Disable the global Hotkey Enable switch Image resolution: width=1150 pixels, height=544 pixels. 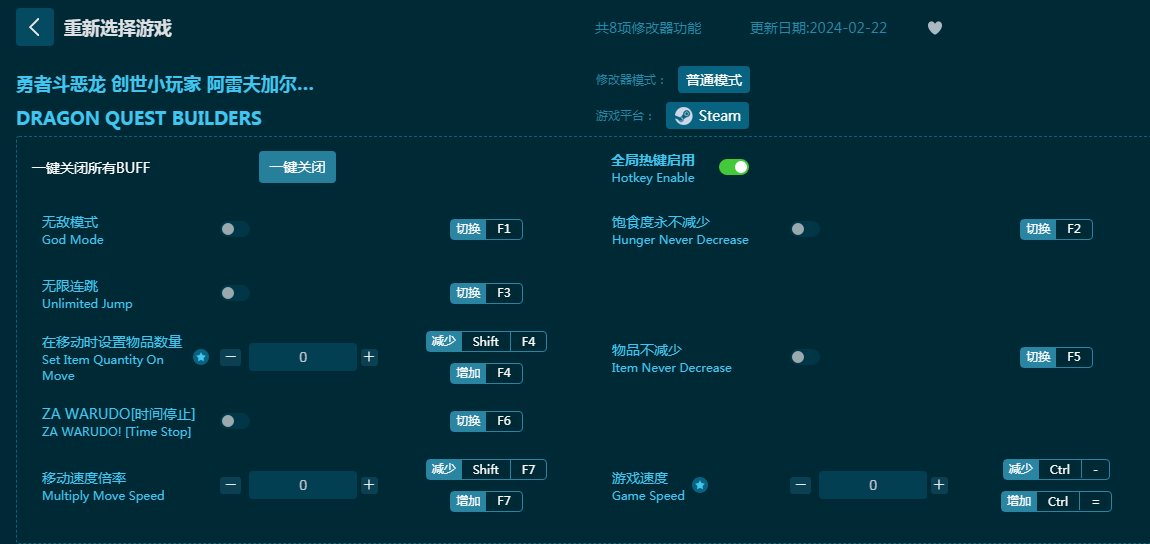pos(733,167)
